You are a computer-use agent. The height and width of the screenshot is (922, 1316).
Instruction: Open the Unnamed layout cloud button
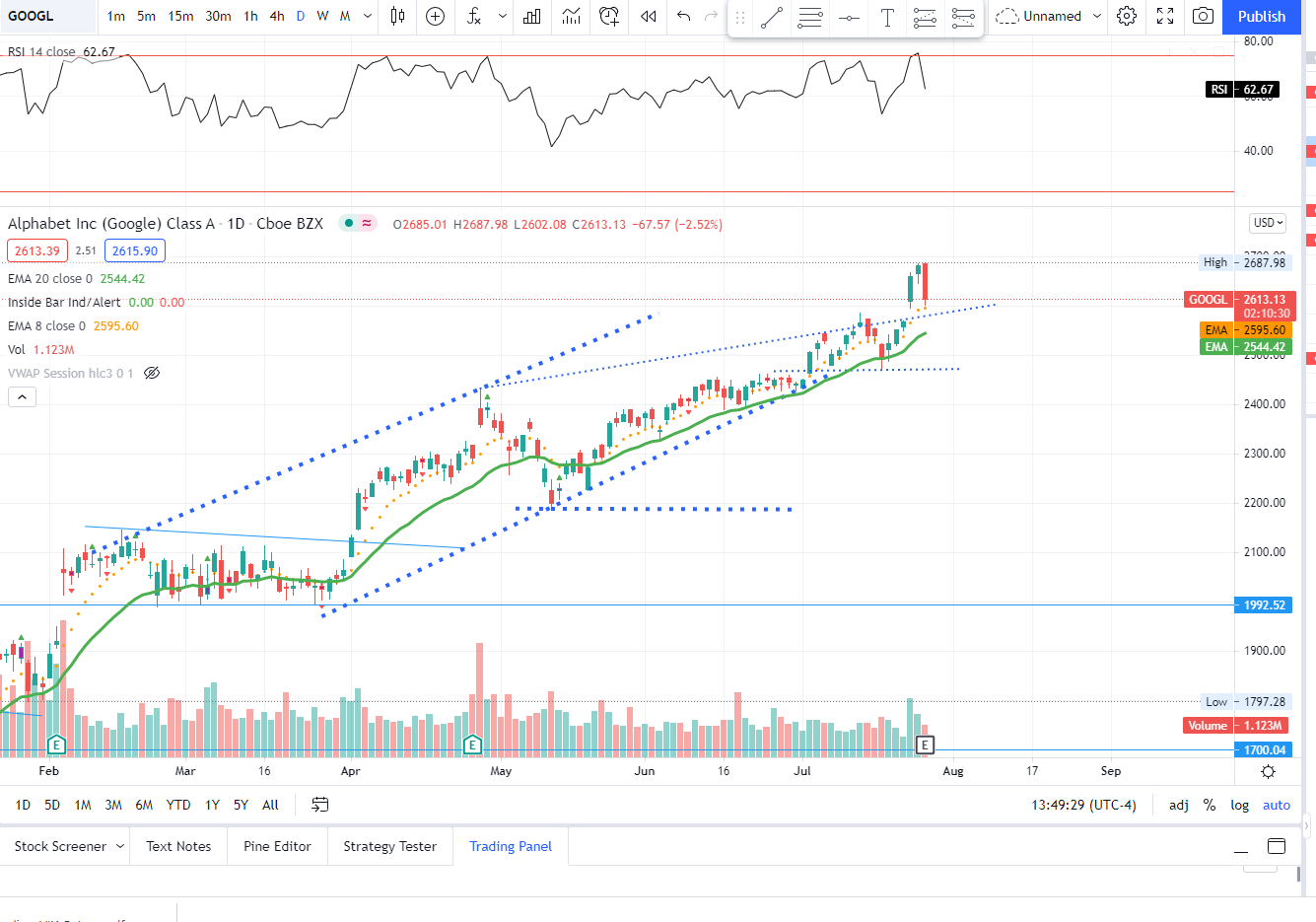click(x=1038, y=16)
